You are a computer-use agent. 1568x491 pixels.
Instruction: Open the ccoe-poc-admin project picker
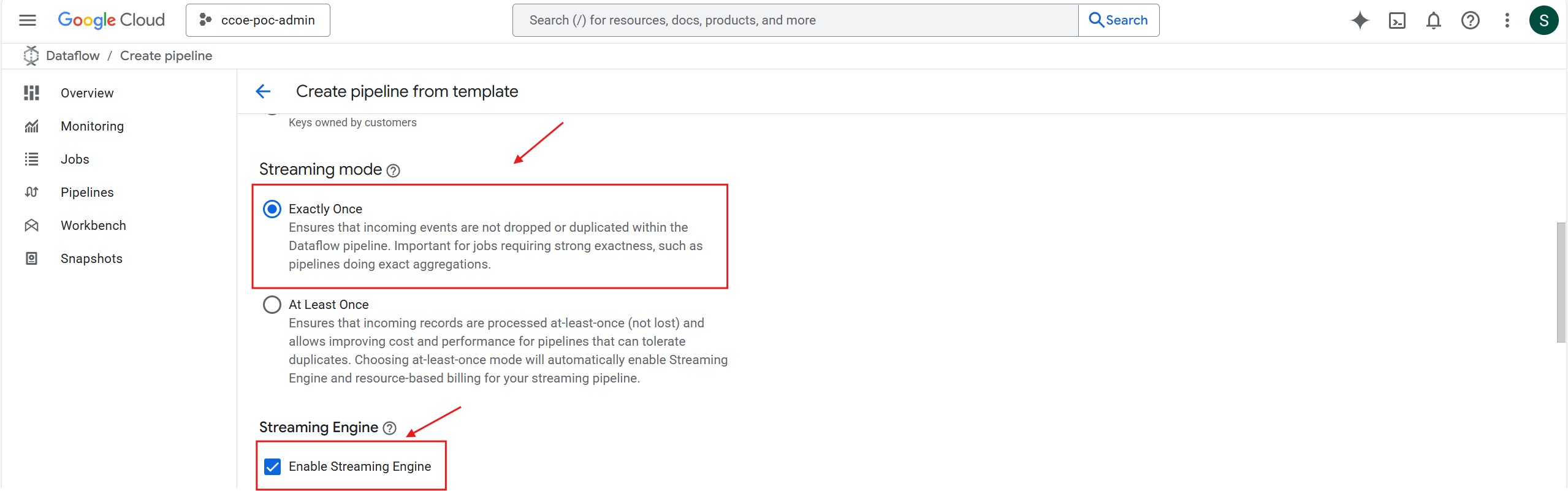[258, 20]
